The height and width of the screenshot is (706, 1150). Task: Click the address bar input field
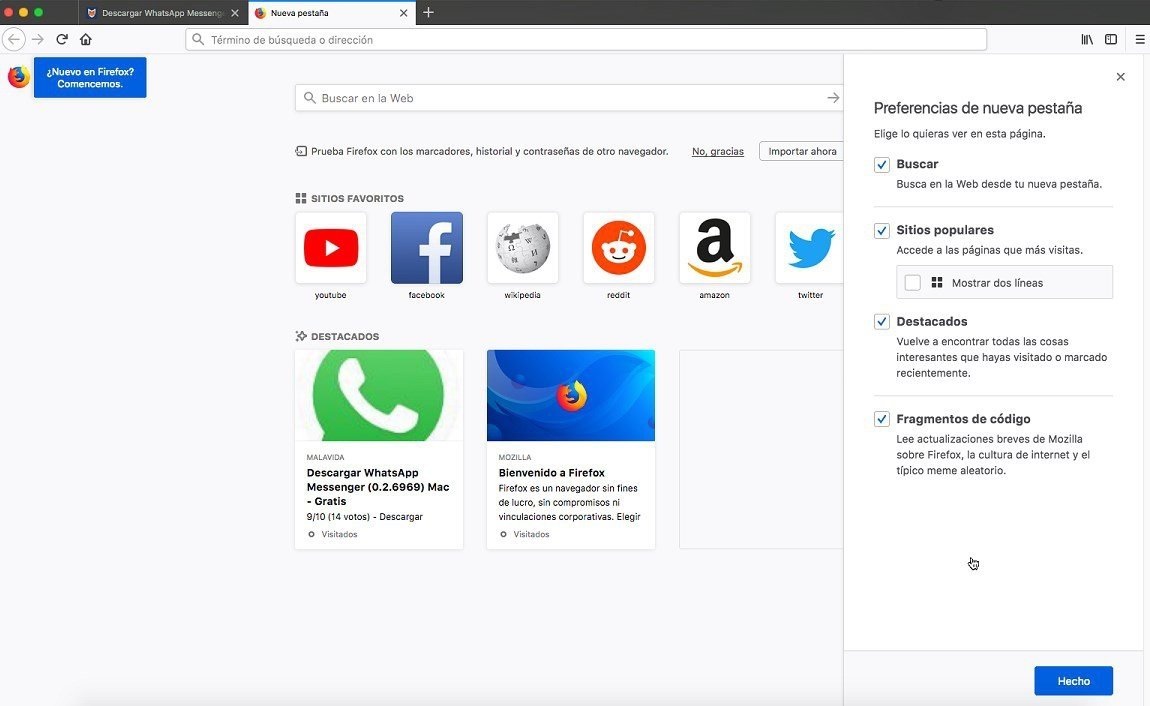(586, 40)
